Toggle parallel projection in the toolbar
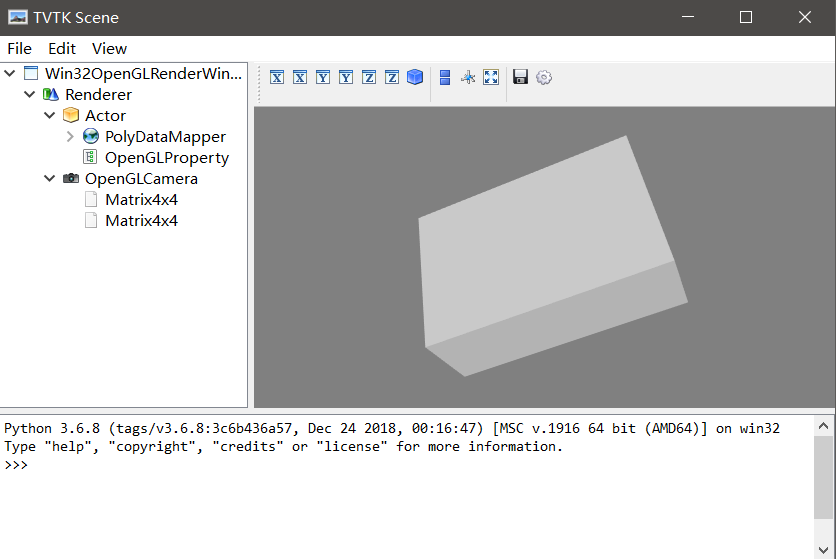Screen dimensions: 836x559 coord(445,77)
